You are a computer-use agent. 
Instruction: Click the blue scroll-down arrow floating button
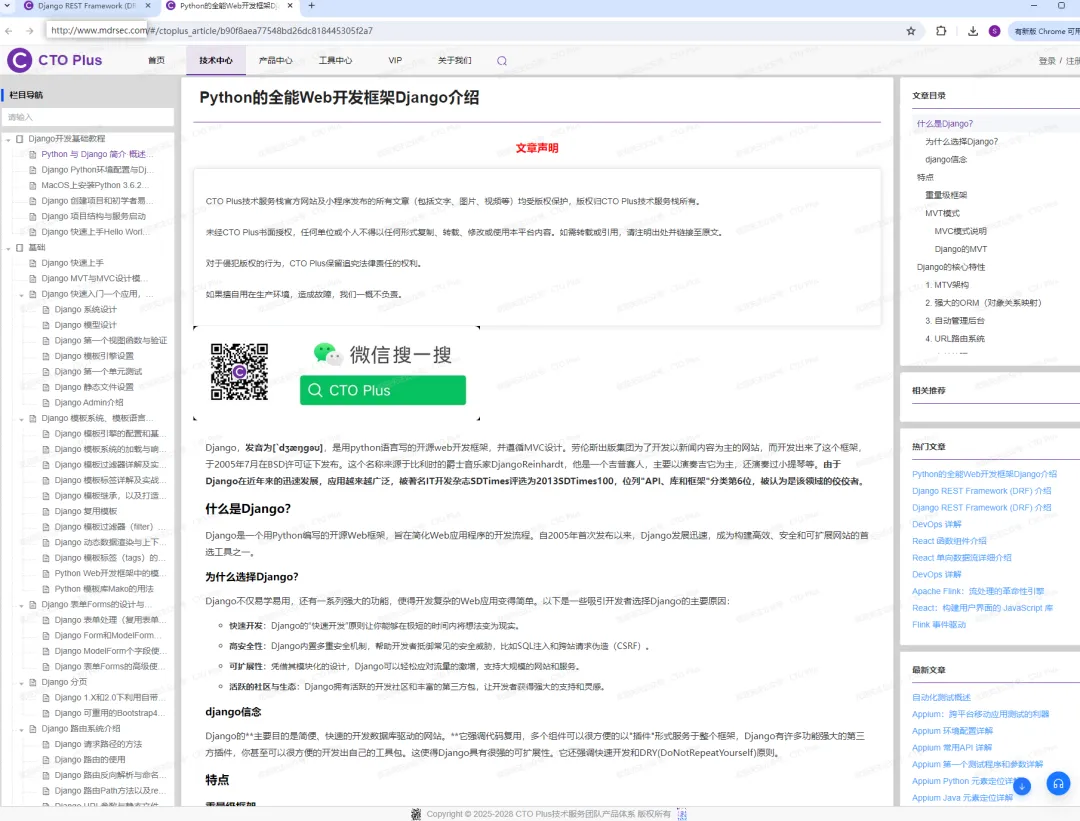[1022, 785]
